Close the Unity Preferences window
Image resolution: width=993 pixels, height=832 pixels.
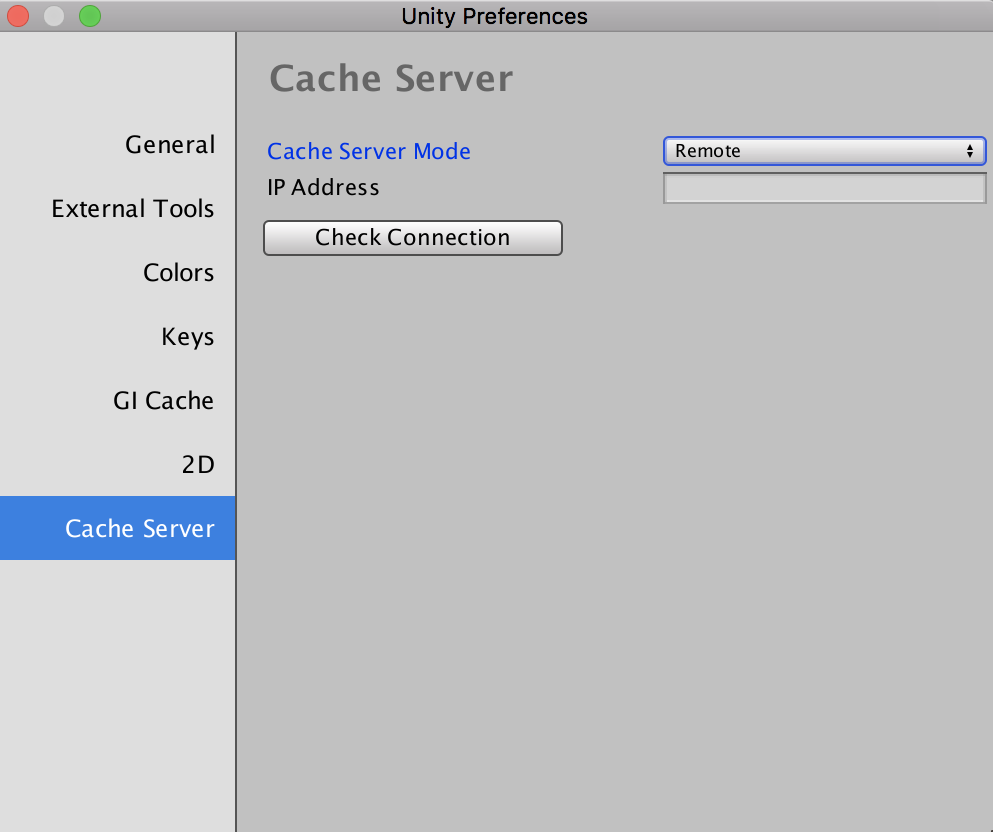[x=18, y=16]
